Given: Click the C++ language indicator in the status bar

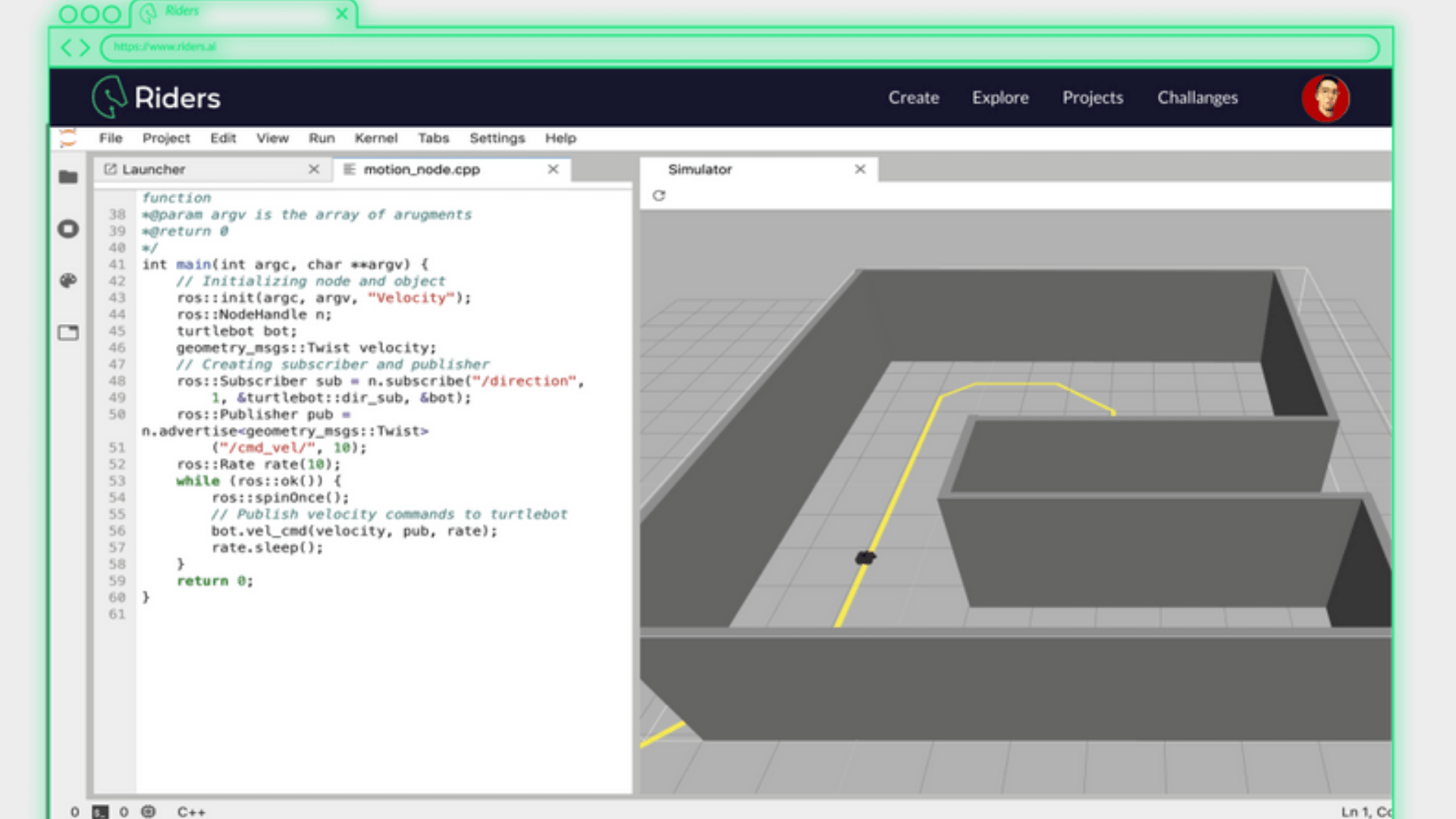Looking at the screenshot, I should [x=192, y=811].
